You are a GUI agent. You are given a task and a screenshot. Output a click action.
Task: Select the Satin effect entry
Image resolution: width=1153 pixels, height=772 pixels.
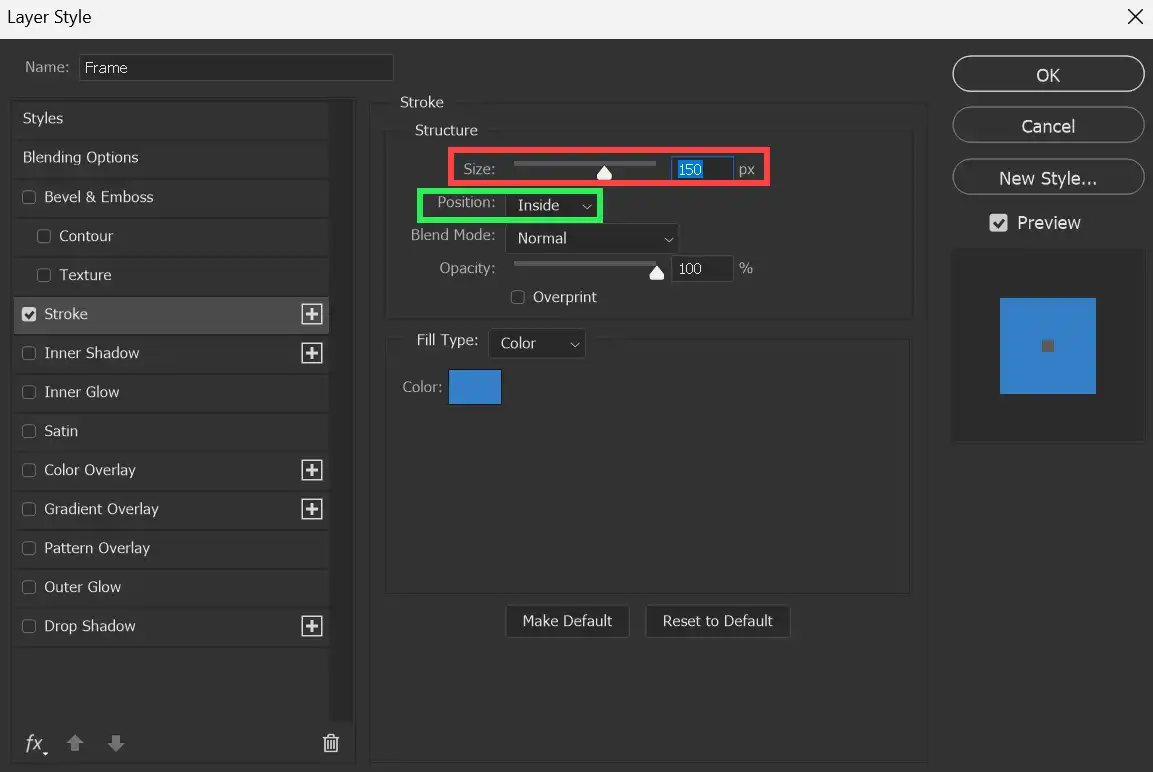pos(60,431)
